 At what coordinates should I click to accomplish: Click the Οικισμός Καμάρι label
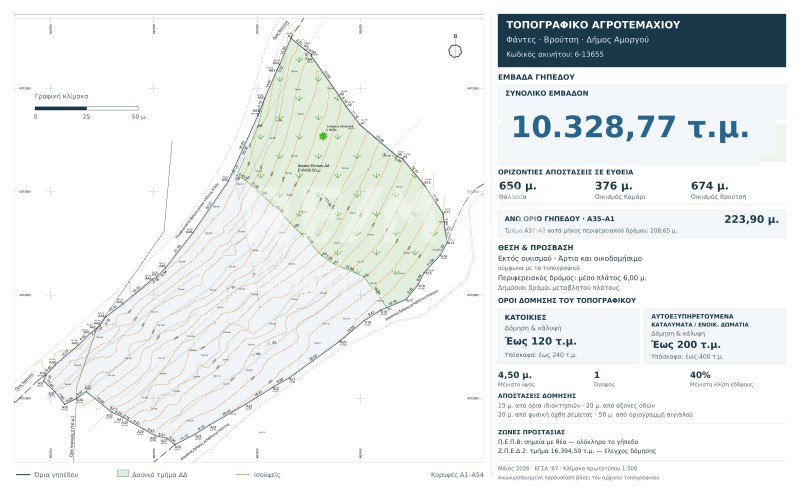[x=620, y=197]
